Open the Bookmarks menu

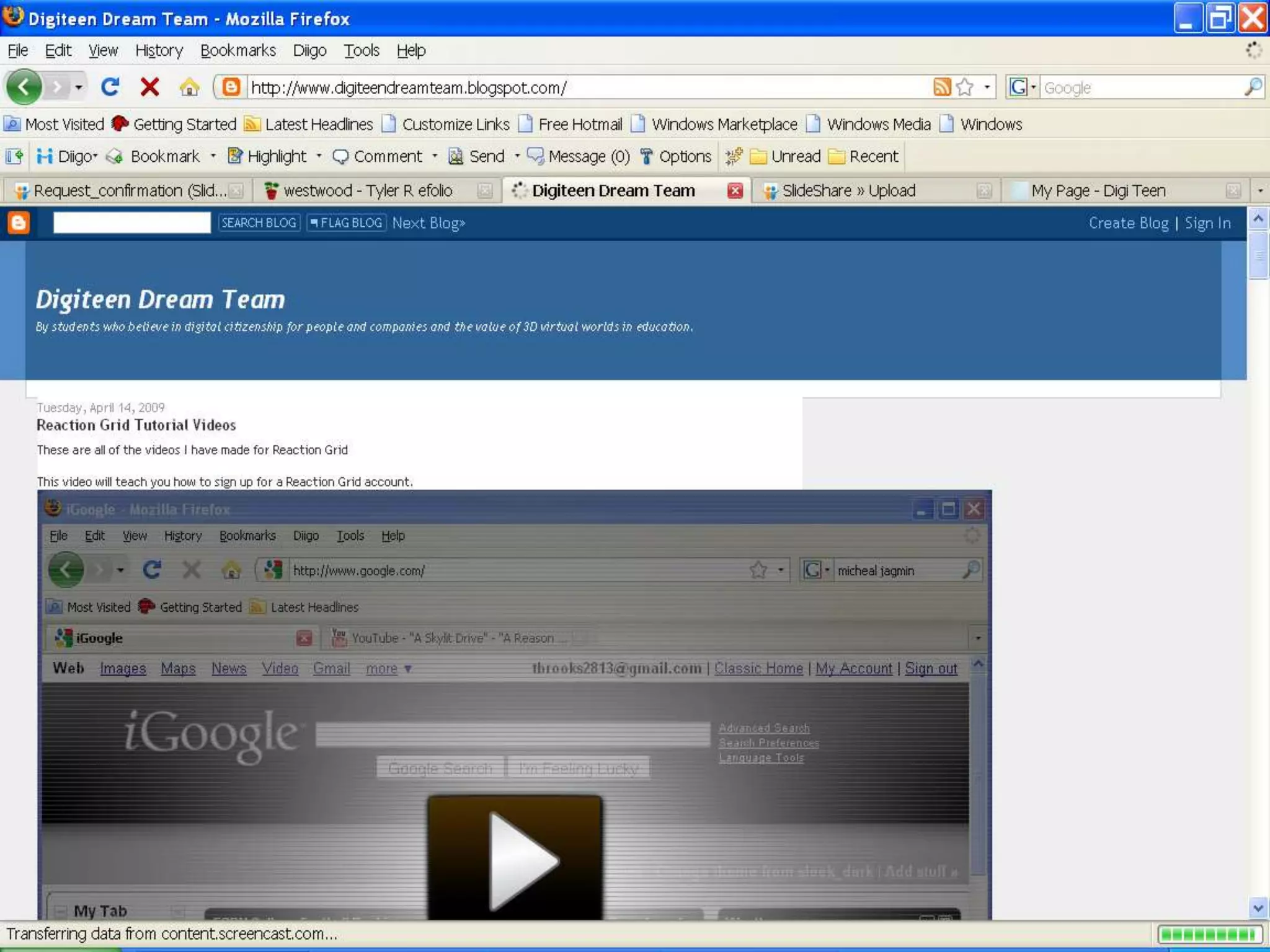point(238,50)
